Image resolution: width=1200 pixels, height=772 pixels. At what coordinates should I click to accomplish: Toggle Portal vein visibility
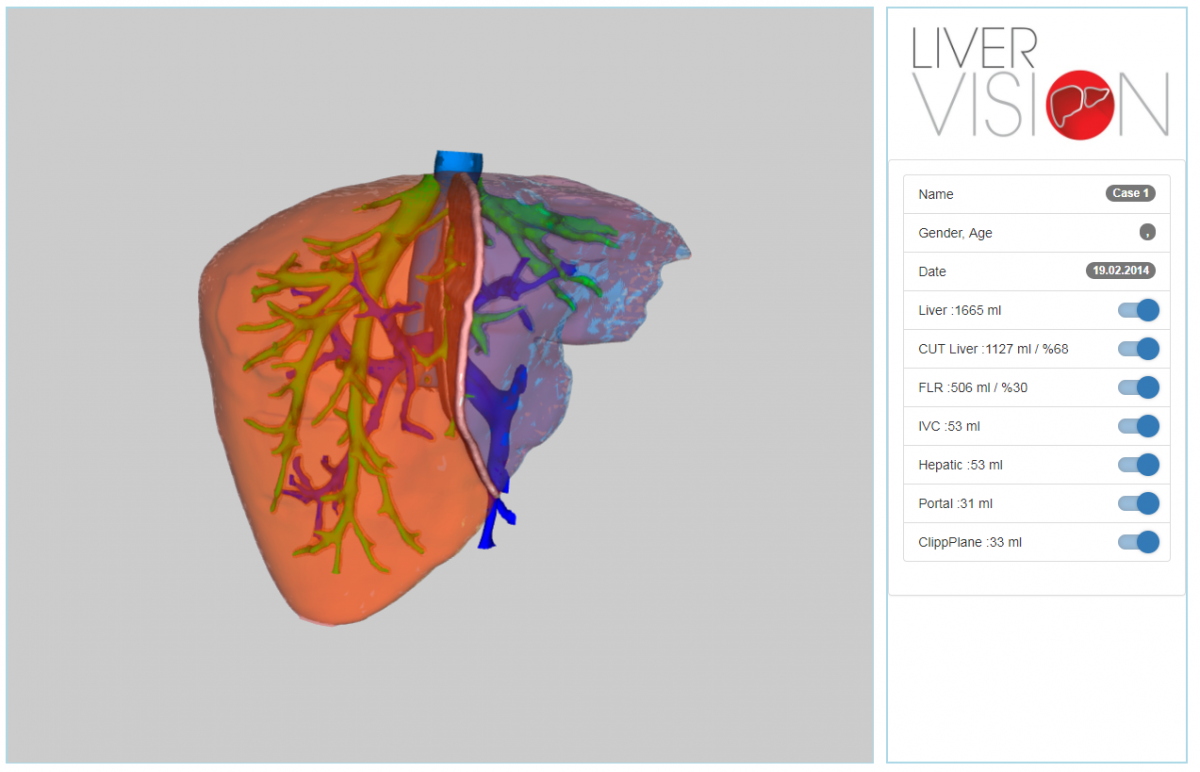[1139, 503]
